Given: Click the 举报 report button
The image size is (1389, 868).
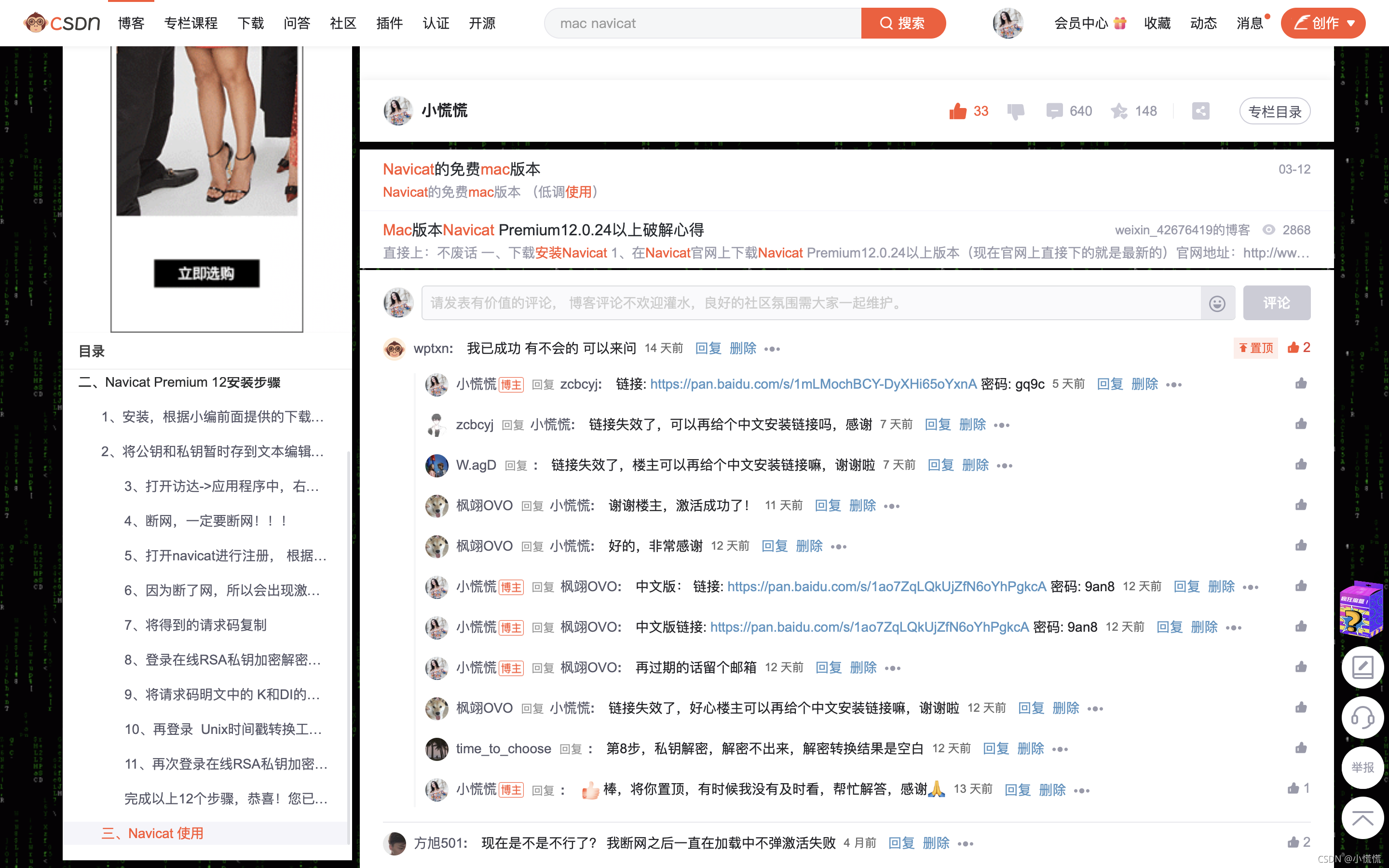Looking at the screenshot, I should point(1362,768).
